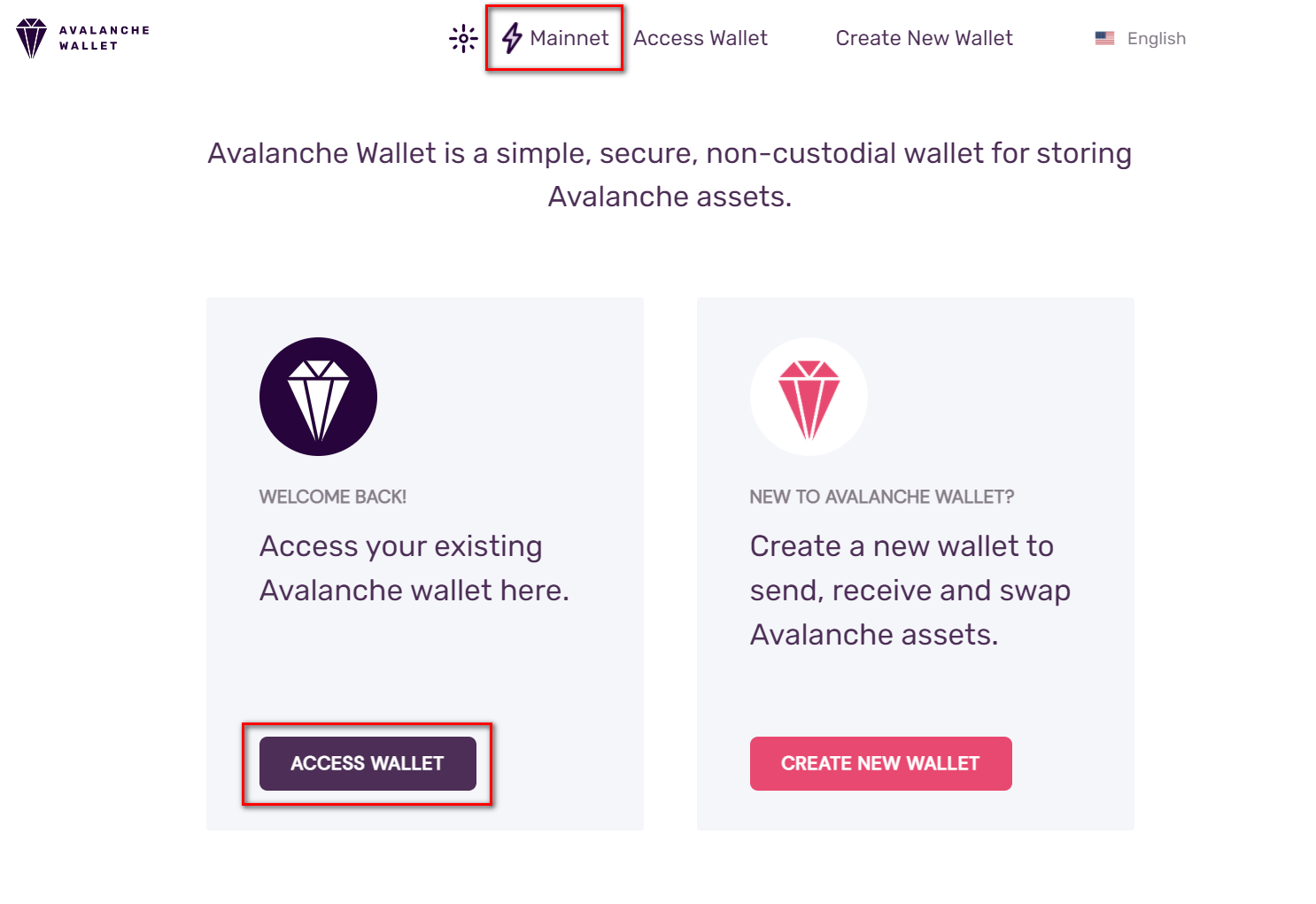The width and height of the screenshot is (1316, 904).
Task: Toggle light/dark theme sun icon
Action: point(463,38)
